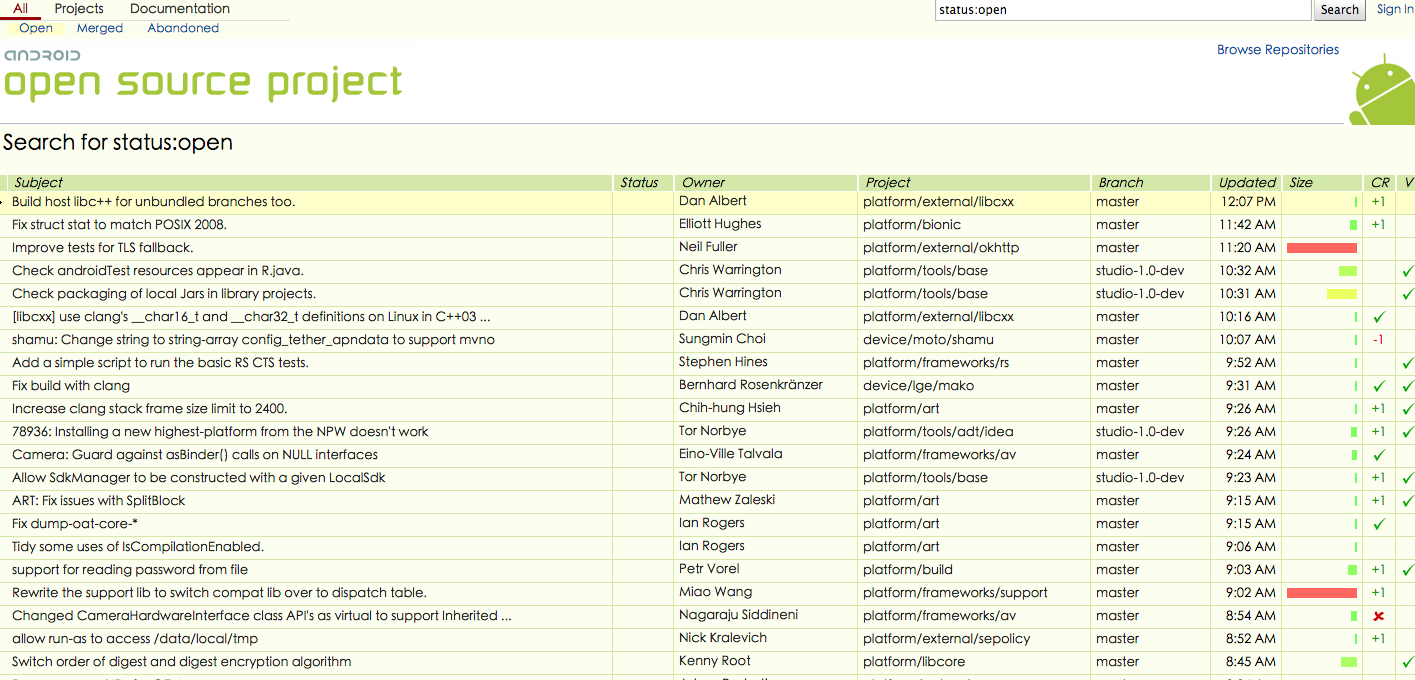
Task: Open 'ART: Fix issues with SplitBlock'
Action: 98,501
